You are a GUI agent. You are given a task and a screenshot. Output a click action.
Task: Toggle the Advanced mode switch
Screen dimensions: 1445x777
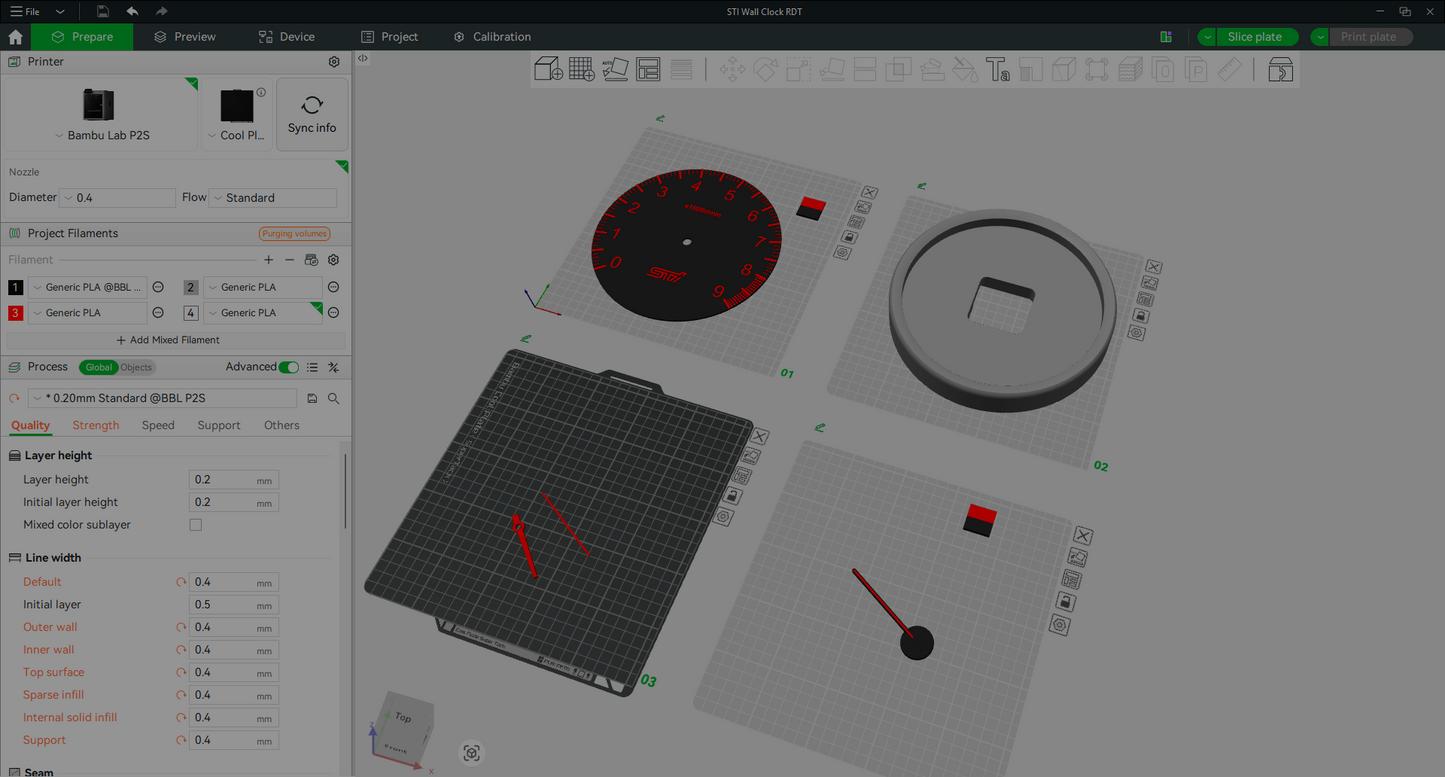(289, 367)
